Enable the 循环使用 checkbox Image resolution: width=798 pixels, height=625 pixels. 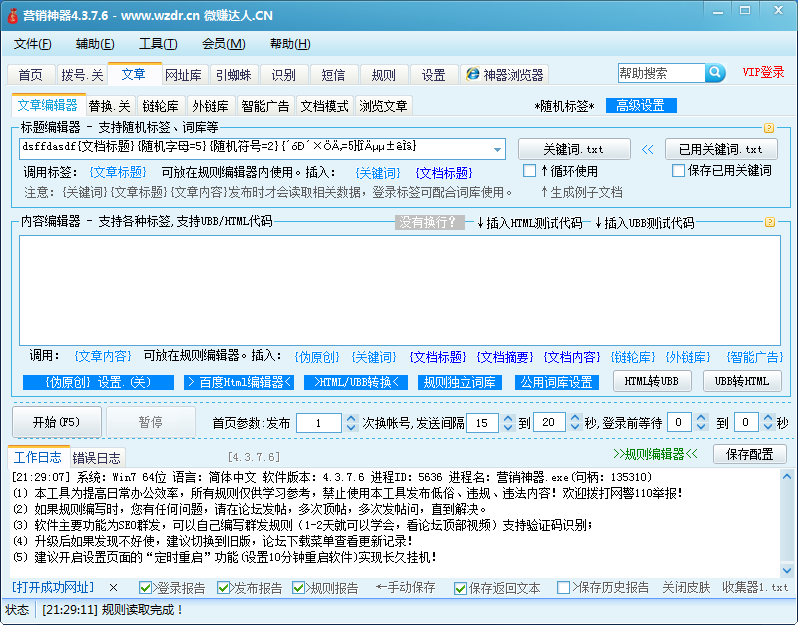click(x=529, y=171)
